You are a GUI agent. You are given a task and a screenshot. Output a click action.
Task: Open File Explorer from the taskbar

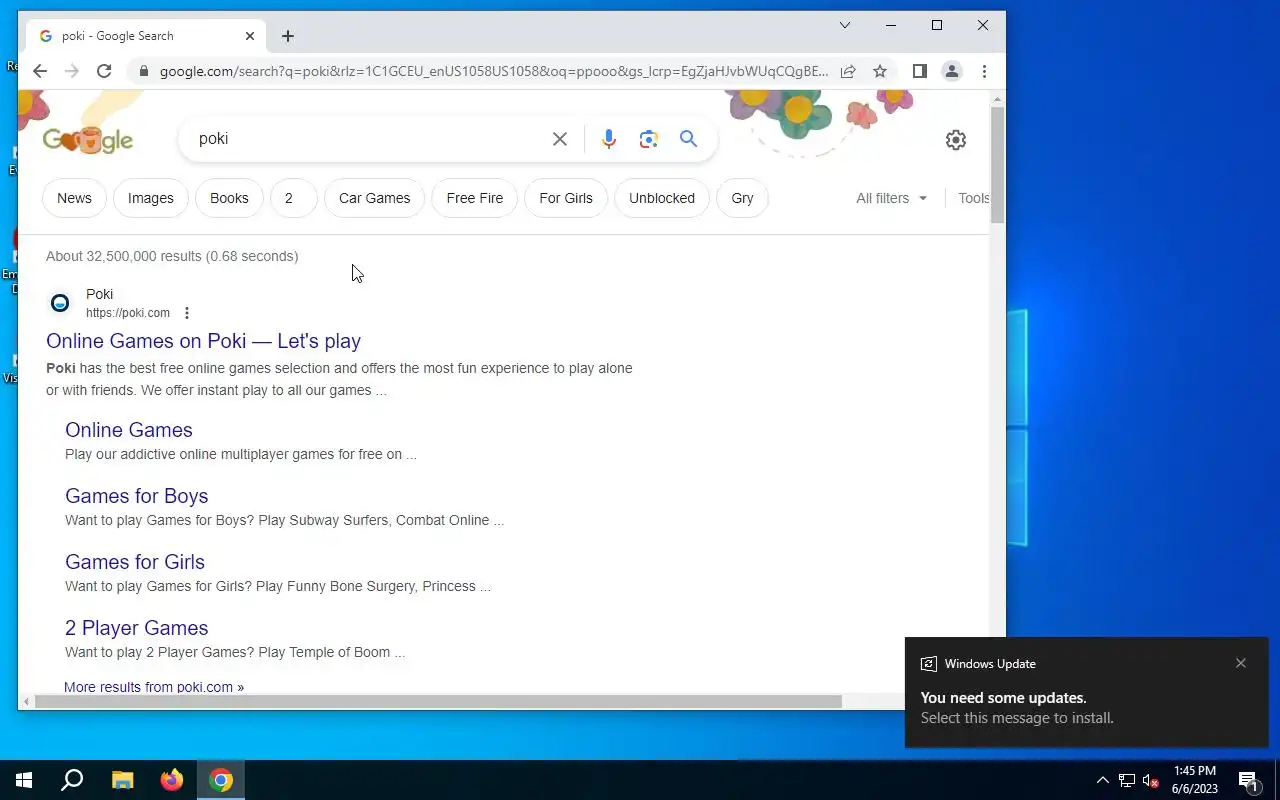click(122, 780)
